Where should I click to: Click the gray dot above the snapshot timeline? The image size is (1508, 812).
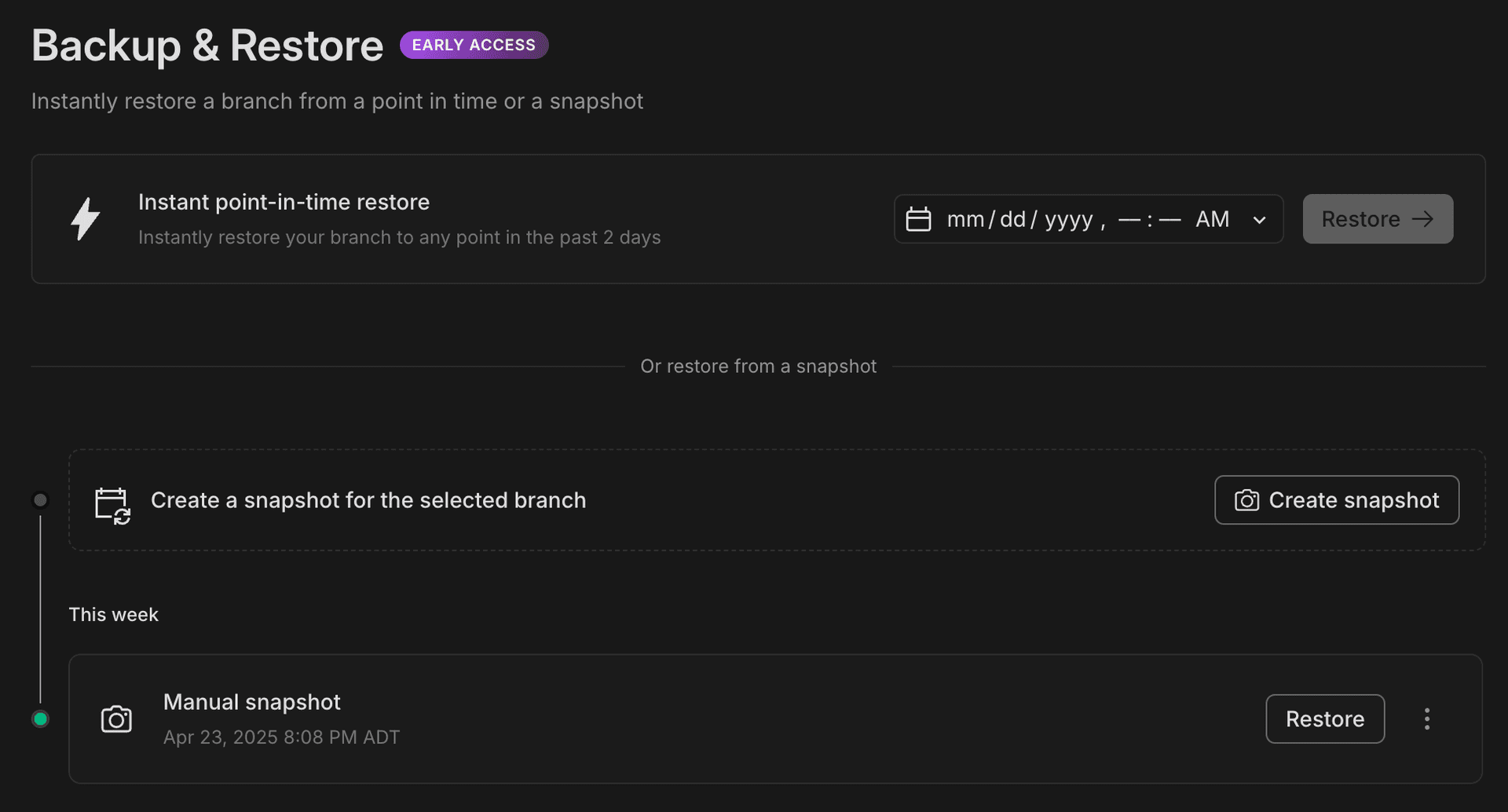(x=41, y=499)
